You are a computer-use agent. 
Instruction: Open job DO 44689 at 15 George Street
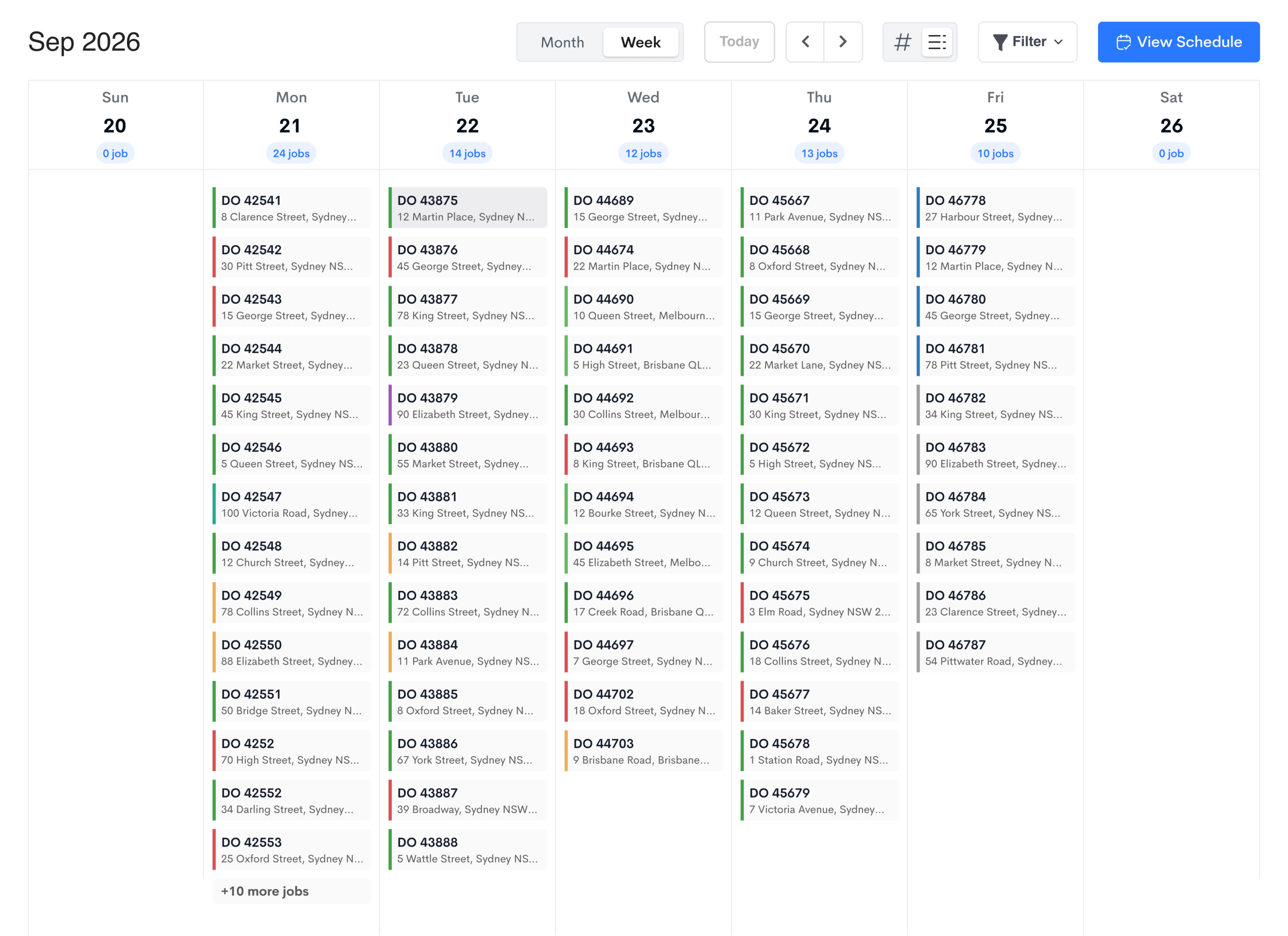(643, 208)
